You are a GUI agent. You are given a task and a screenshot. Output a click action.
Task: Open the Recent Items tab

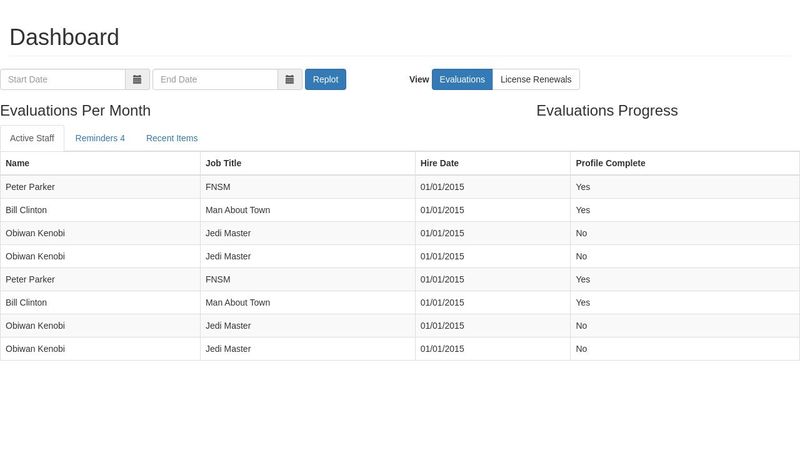point(172,138)
